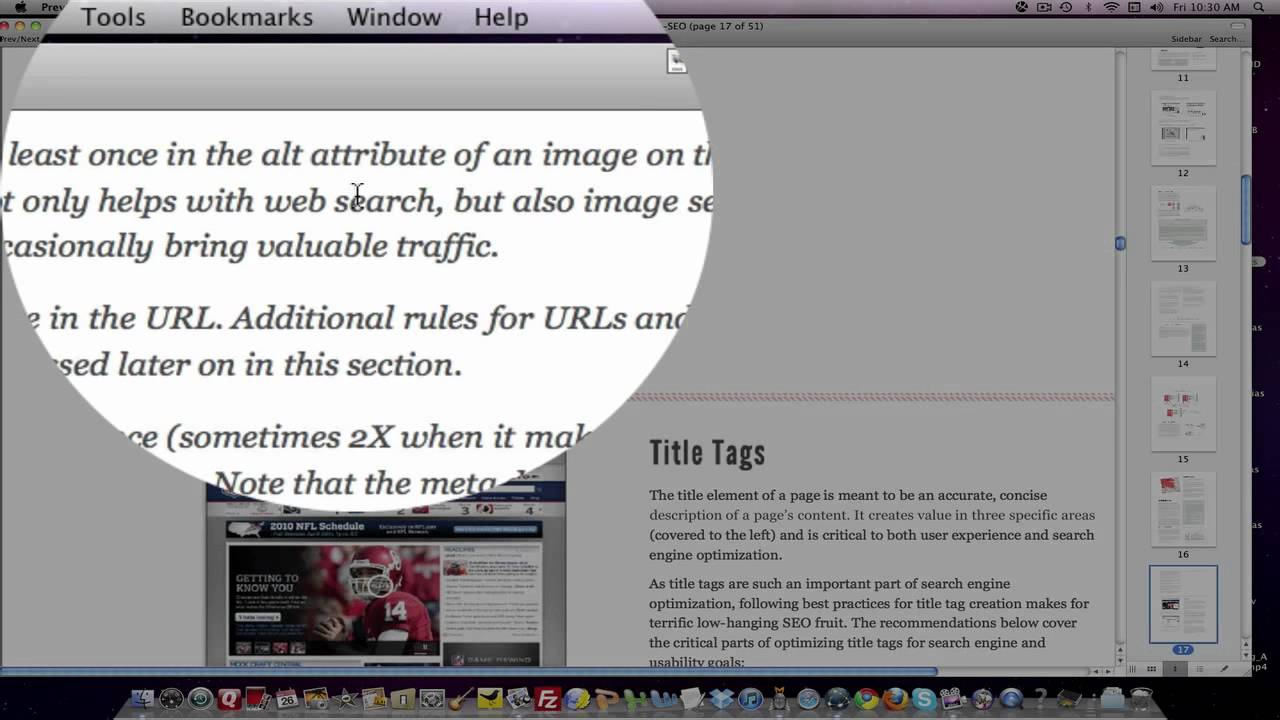
Task: Click the horizontal scrollbar thumb below the document
Action: [468, 671]
